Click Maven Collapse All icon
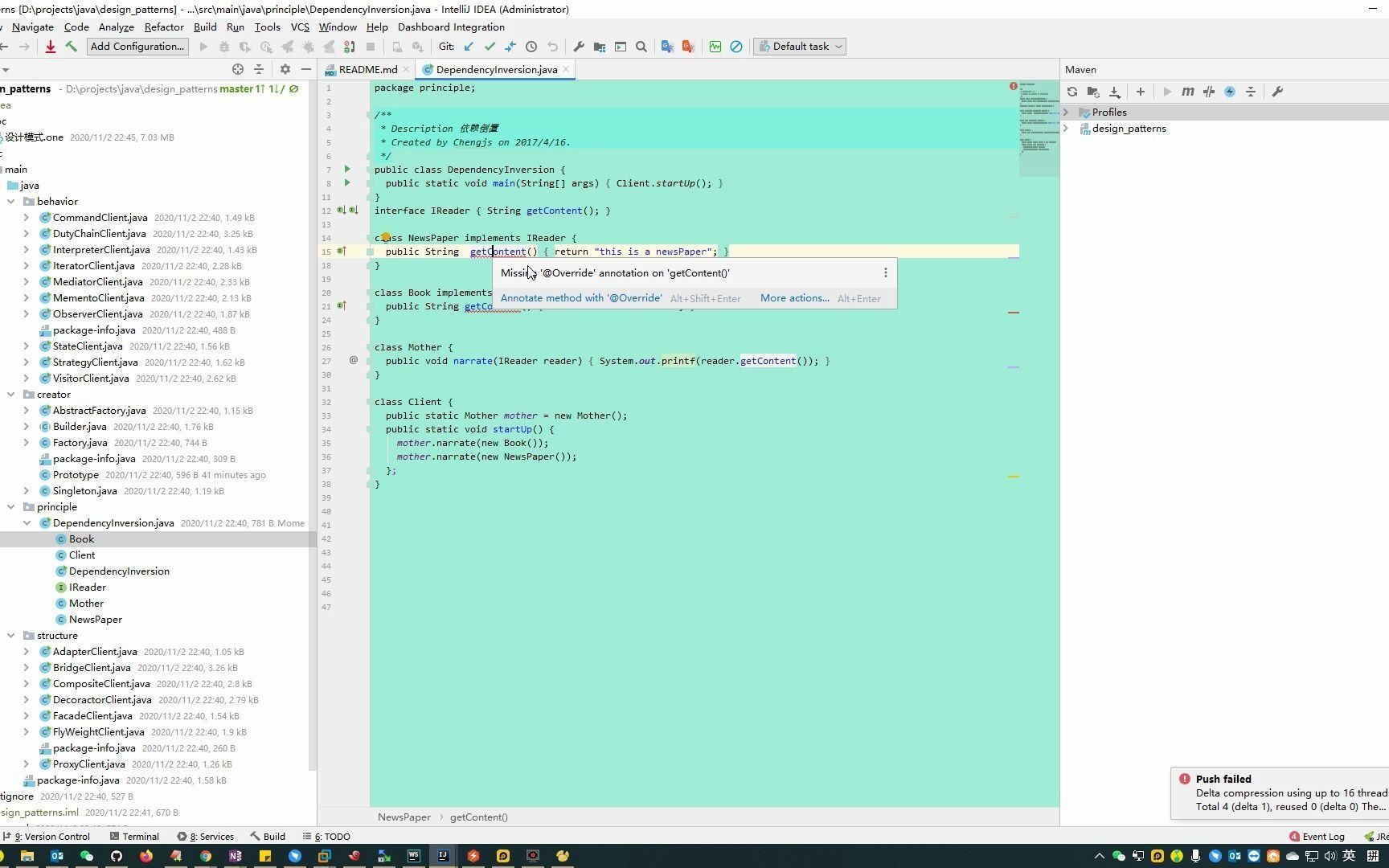The width and height of the screenshot is (1389, 868). 1251,92
